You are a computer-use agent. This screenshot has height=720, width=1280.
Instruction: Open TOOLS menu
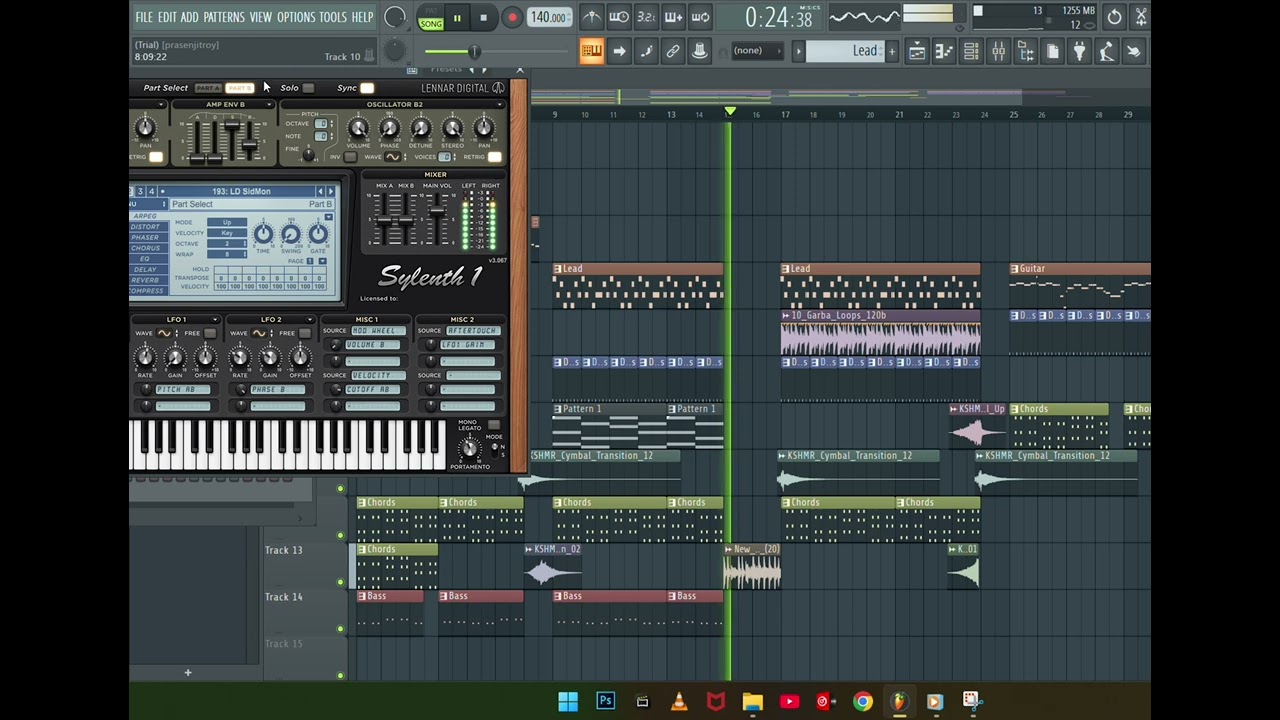point(333,17)
